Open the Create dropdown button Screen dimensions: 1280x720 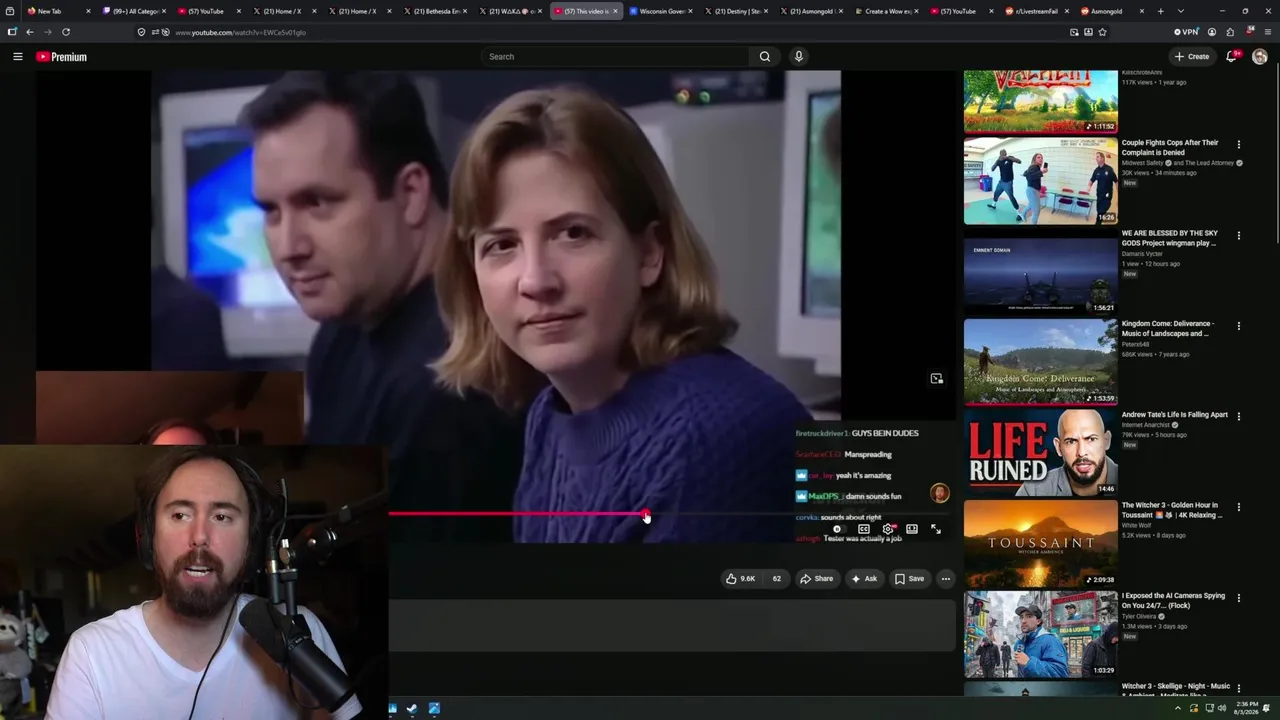click(1192, 57)
